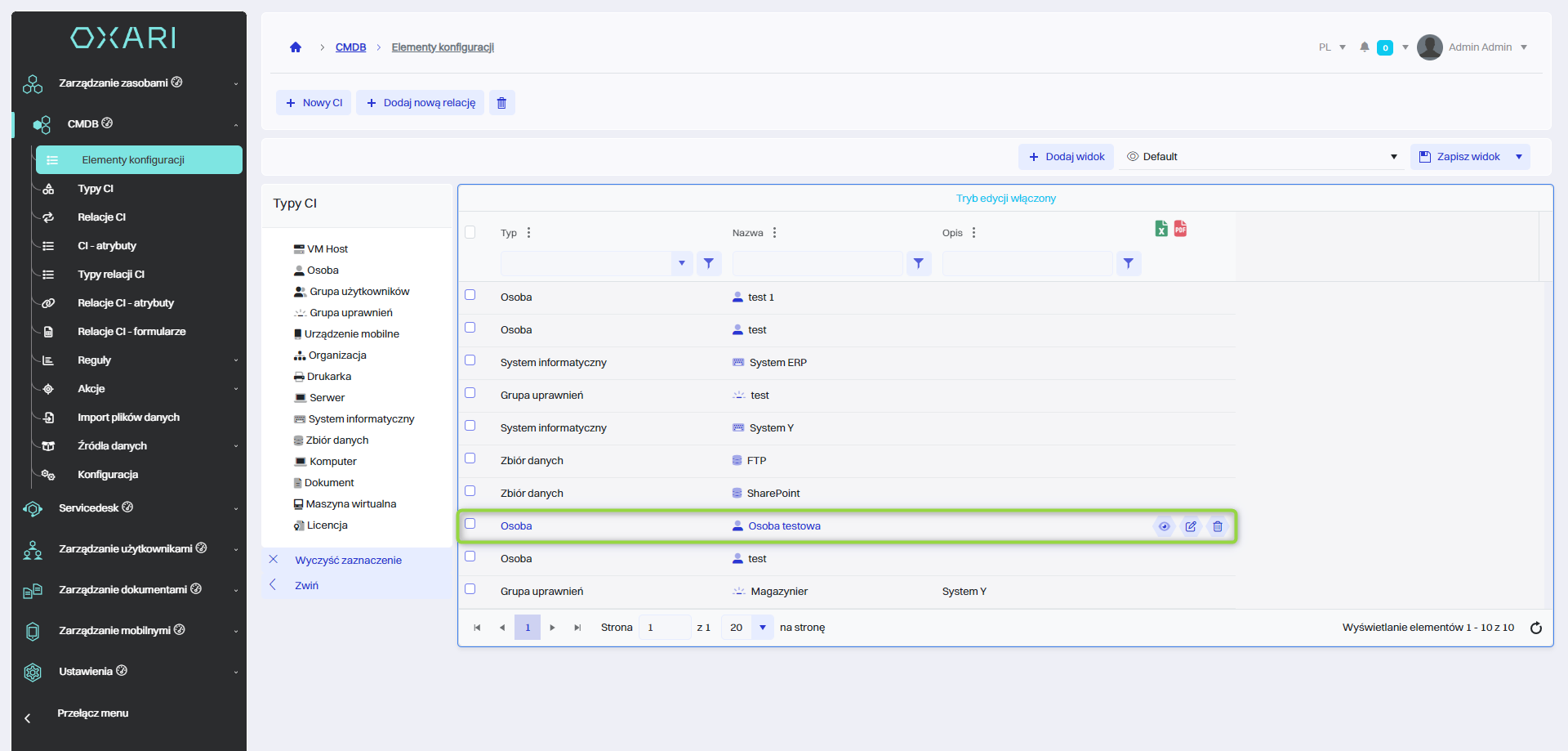Export table to PDF file
Viewport: 1568px width, 751px height.
1180,229
